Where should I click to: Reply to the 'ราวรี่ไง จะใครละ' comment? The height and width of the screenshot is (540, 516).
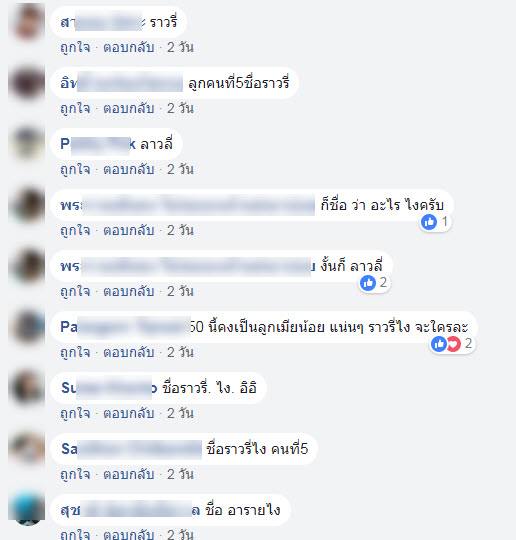pyautogui.click(x=128, y=352)
